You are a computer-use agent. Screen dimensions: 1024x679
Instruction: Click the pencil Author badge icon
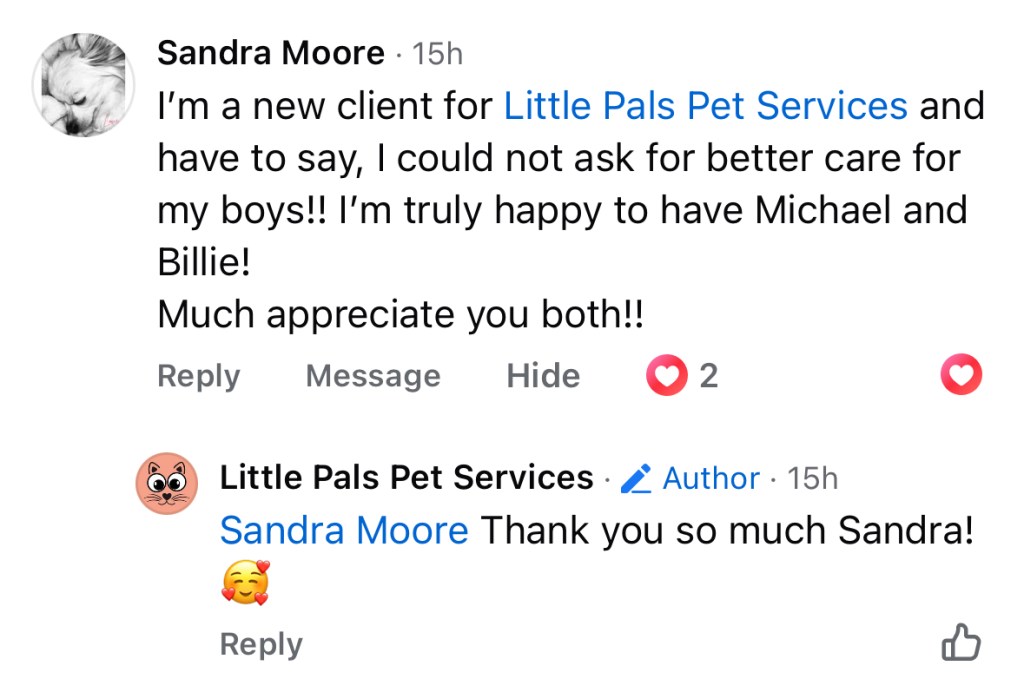click(636, 480)
